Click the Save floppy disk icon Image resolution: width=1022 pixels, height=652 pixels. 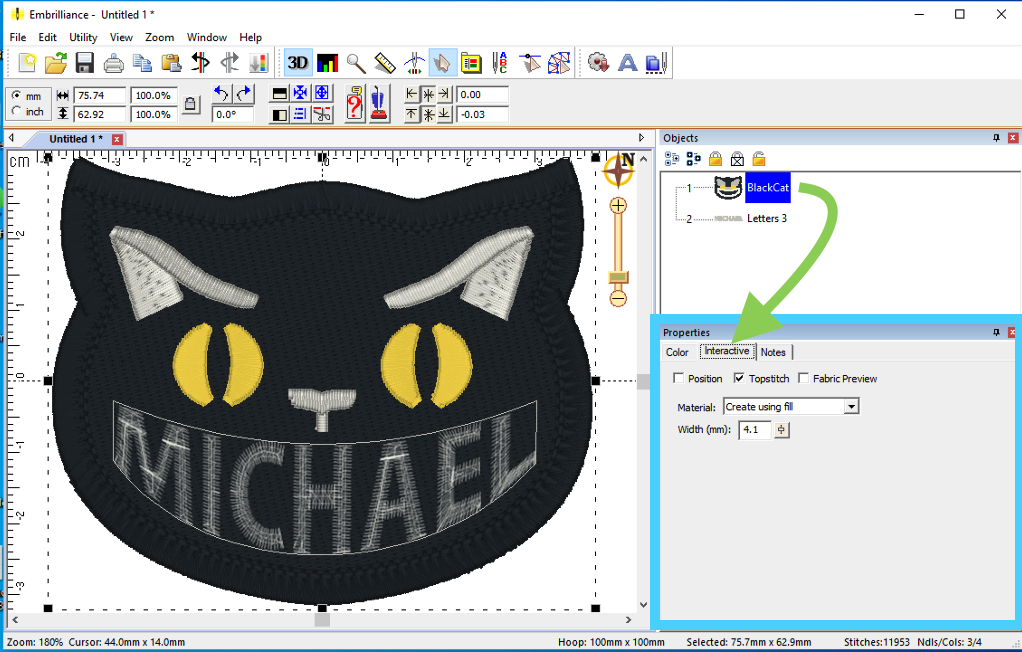click(x=85, y=63)
